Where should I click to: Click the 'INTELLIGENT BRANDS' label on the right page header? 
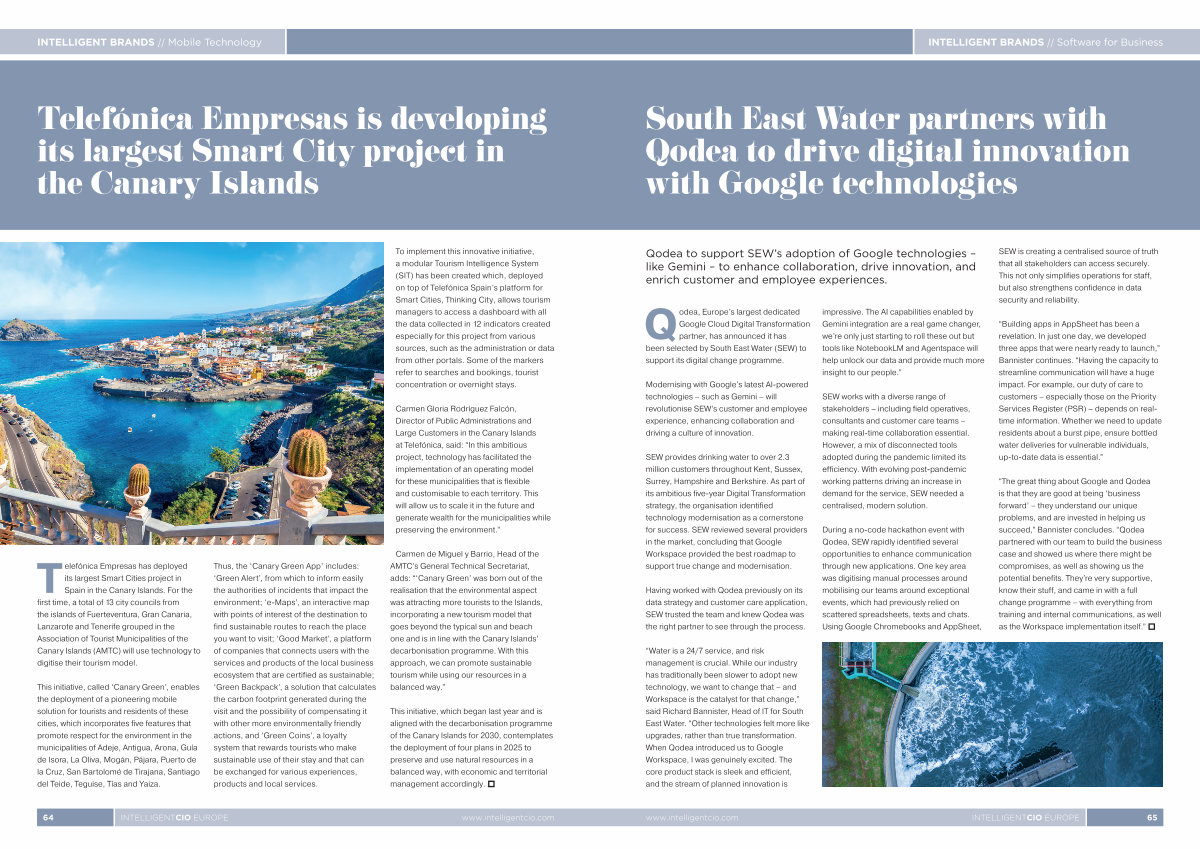[985, 42]
